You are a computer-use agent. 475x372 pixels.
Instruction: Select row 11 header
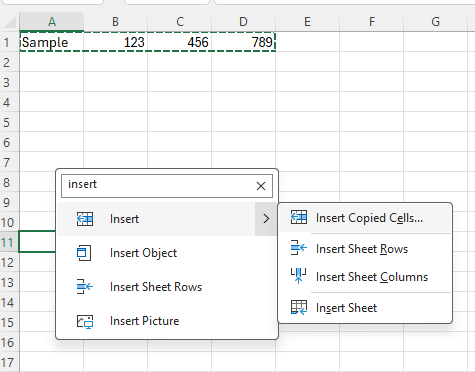tap(9, 242)
